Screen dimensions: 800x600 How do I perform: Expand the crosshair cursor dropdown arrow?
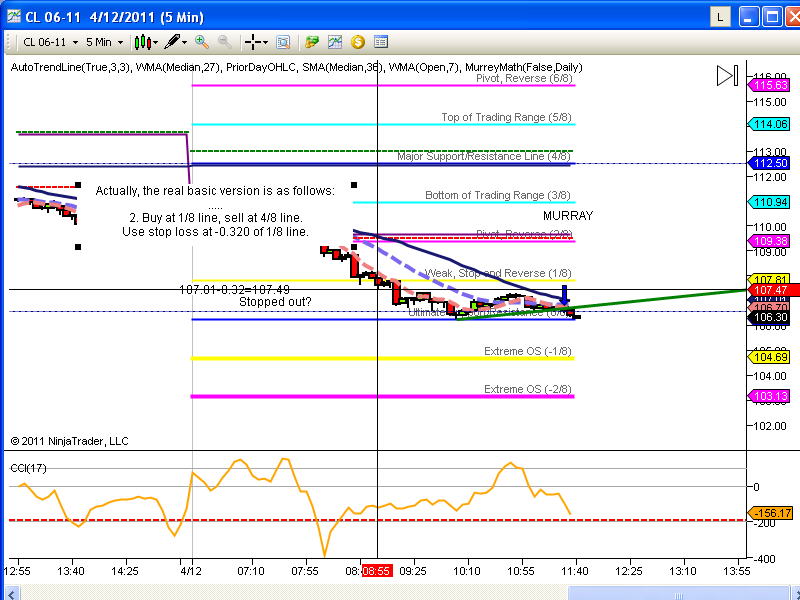(265, 43)
